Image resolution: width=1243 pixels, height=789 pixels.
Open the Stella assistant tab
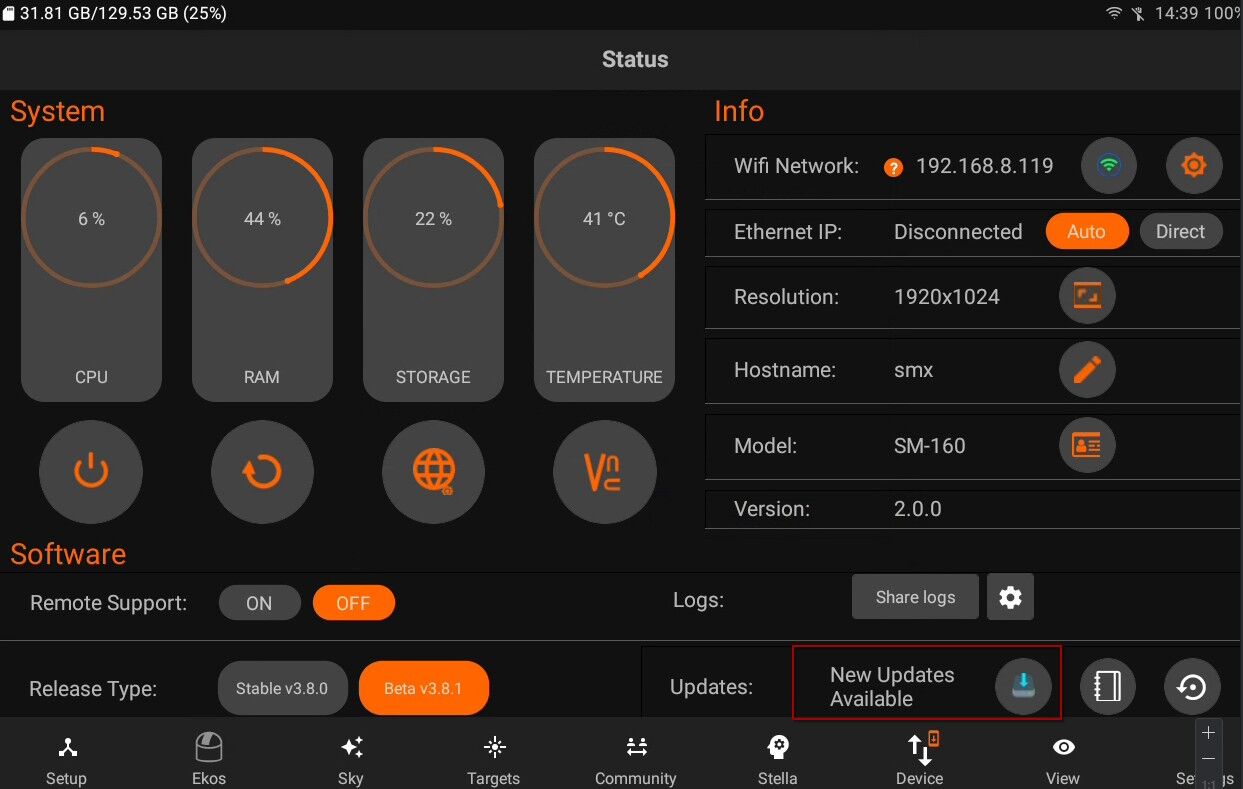(x=778, y=760)
